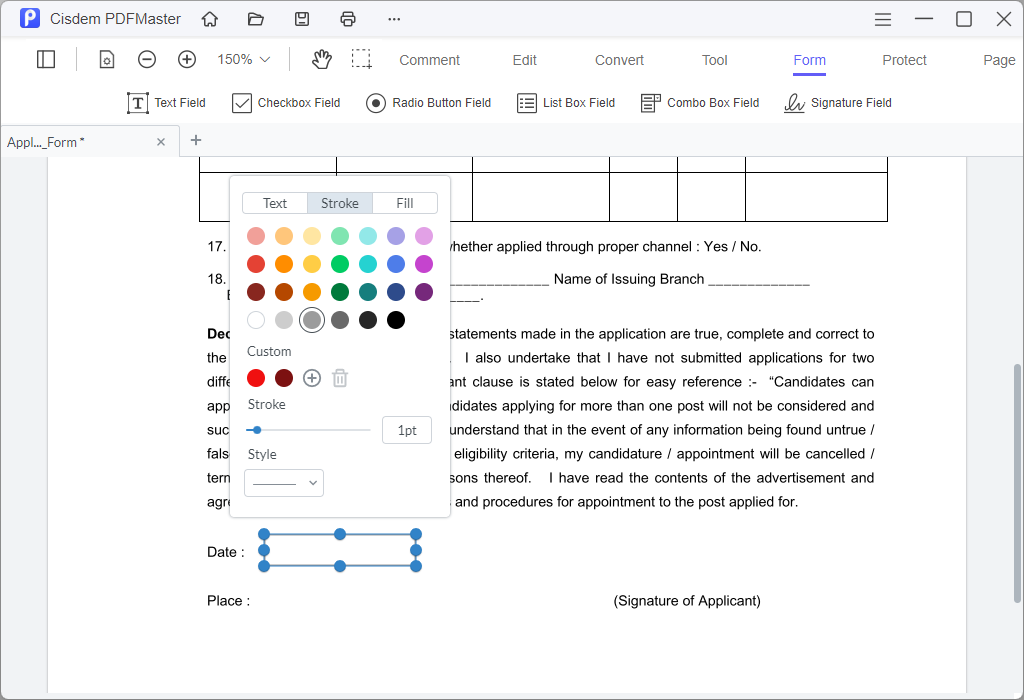Pick the magenta color swatch

(424, 264)
